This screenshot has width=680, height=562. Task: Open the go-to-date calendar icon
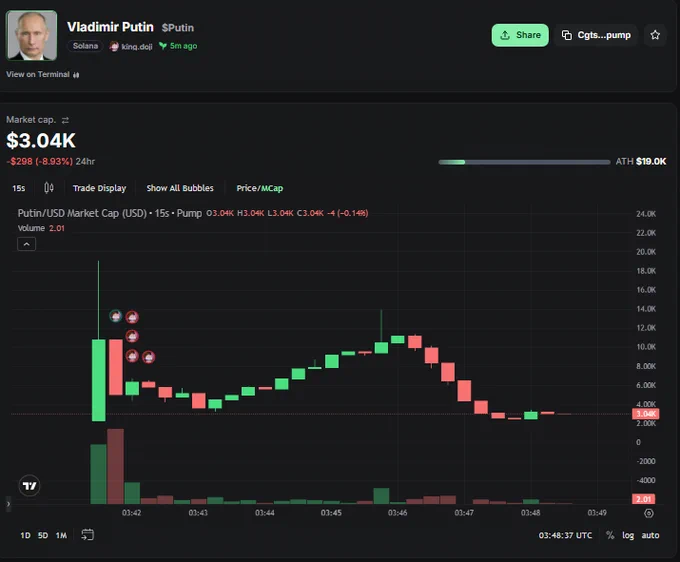(x=87, y=535)
